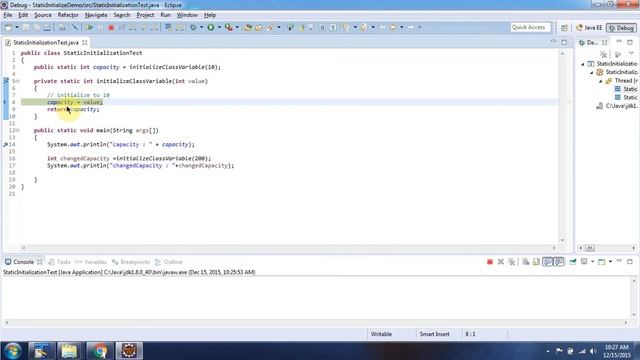Click the Debug perspective button
Image resolution: width=640 pixels, height=360 pixels.
pyautogui.click(x=621, y=28)
